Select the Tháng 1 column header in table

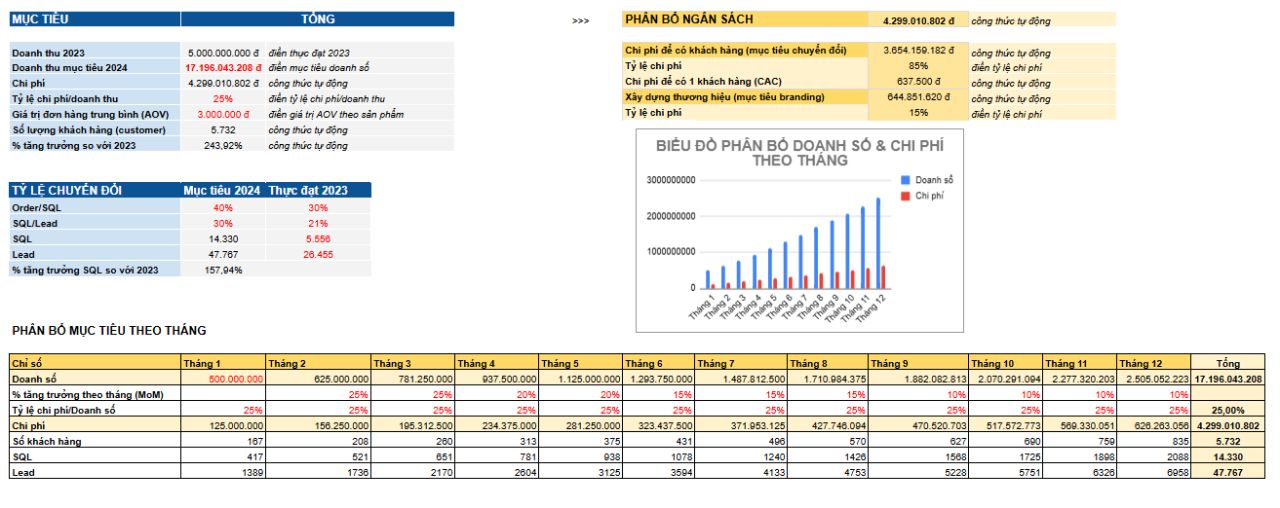tap(222, 363)
